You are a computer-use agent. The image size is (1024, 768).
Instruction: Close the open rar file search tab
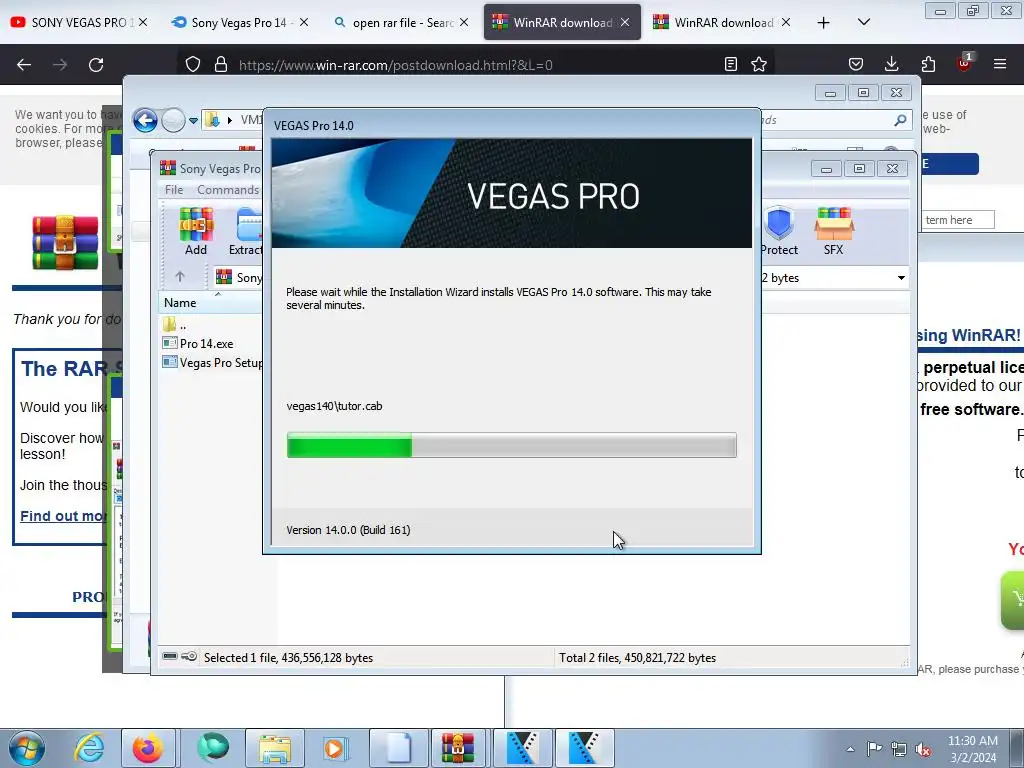coord(464,22)
